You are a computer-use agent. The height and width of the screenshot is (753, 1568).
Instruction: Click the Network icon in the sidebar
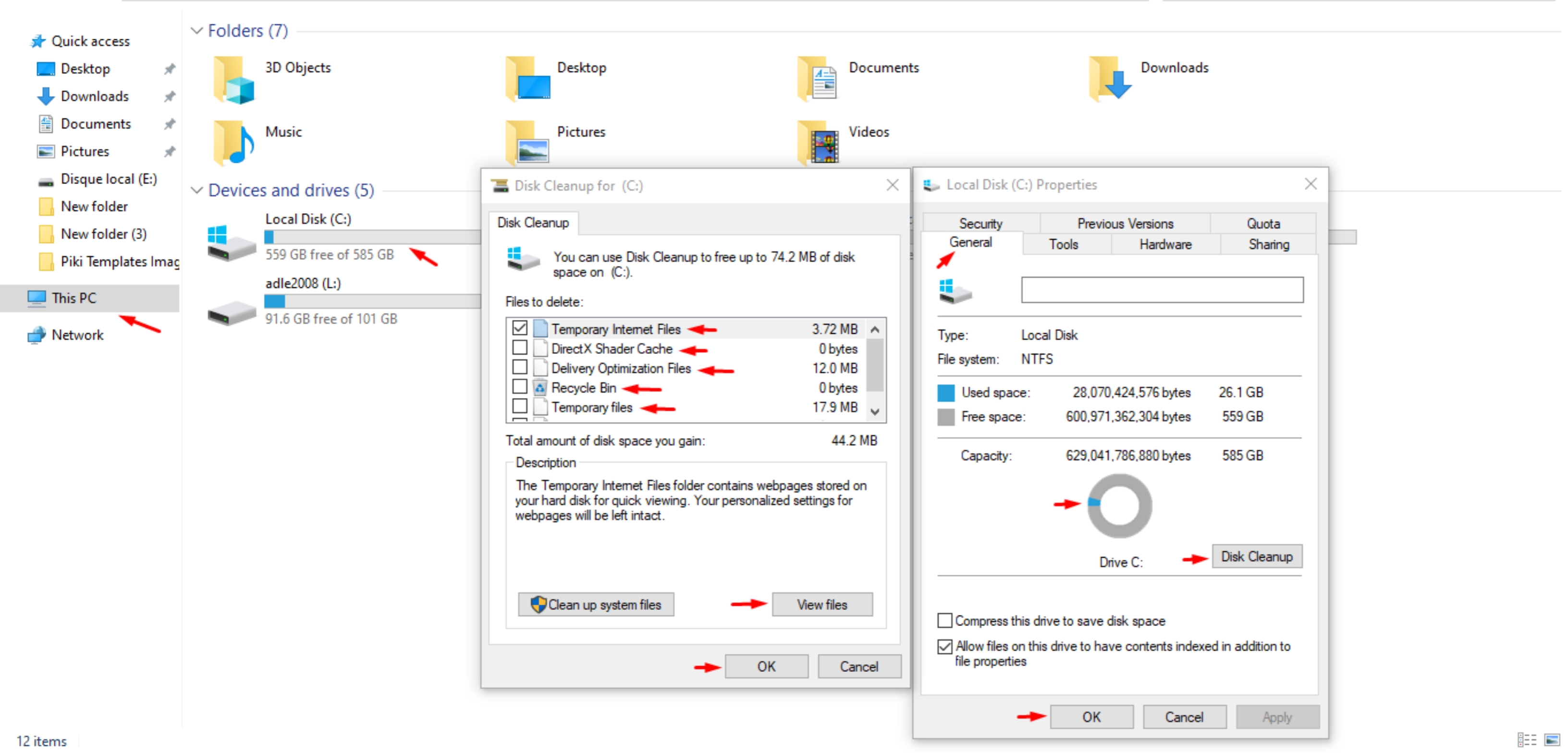[37, 335]
